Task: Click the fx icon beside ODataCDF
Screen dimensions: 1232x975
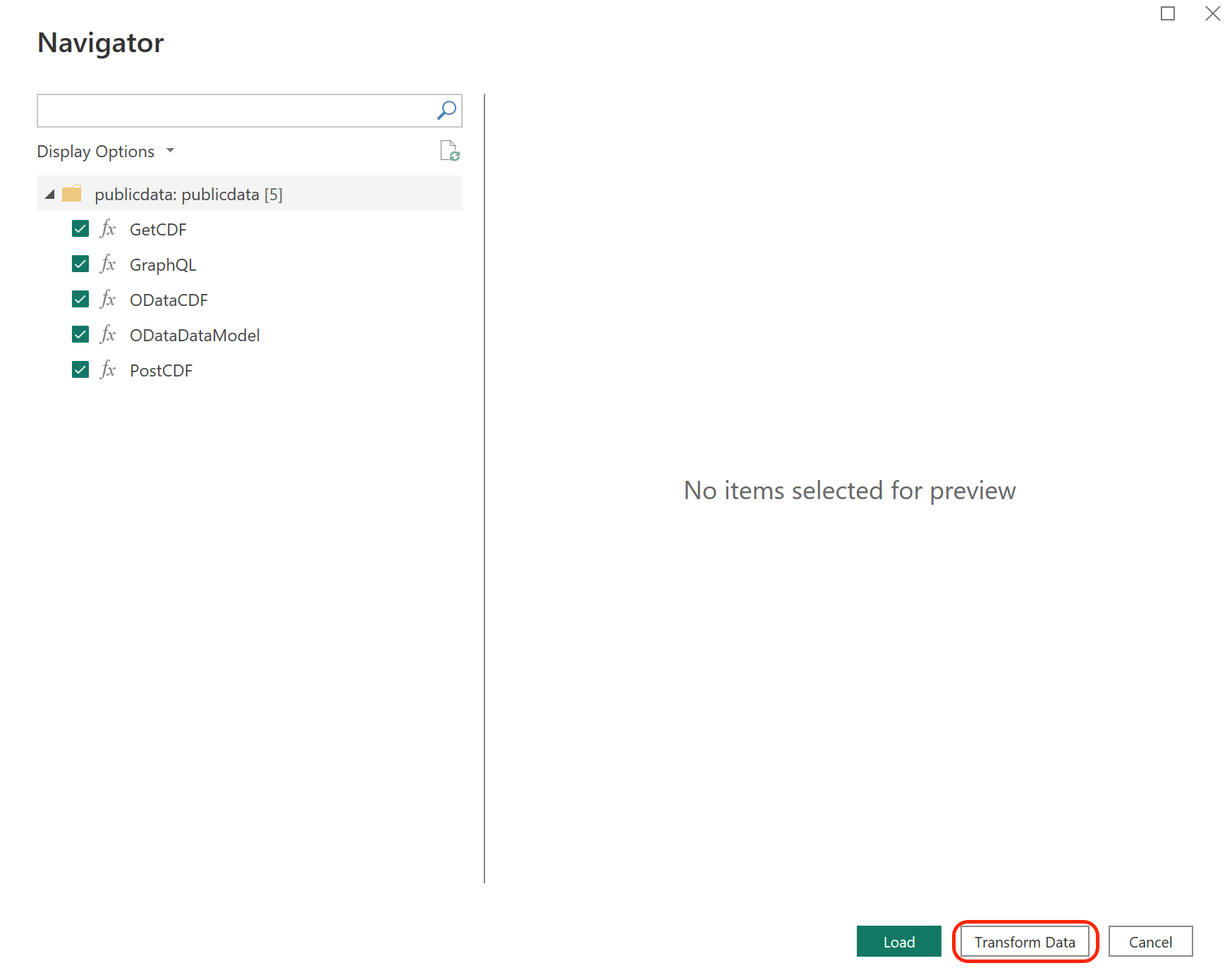Action: (108, 300)
